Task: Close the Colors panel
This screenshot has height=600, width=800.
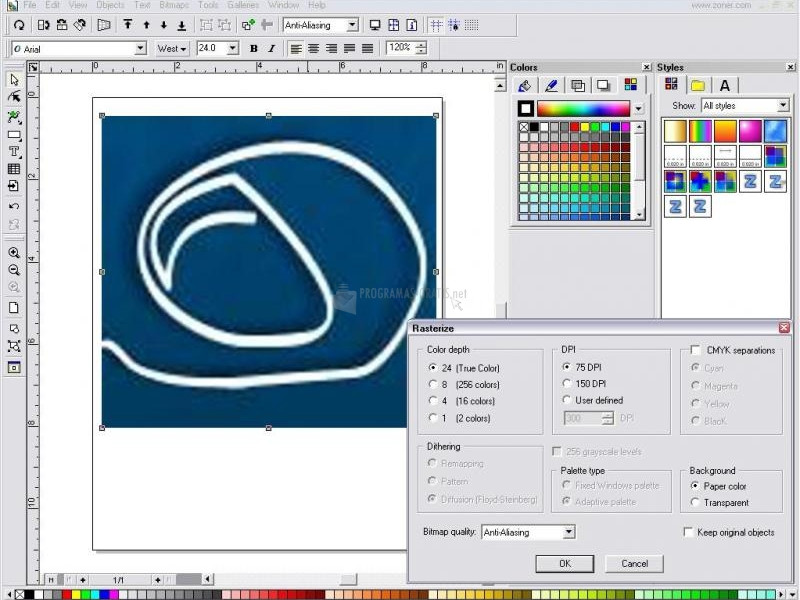Action: click(x=646, y=67)
